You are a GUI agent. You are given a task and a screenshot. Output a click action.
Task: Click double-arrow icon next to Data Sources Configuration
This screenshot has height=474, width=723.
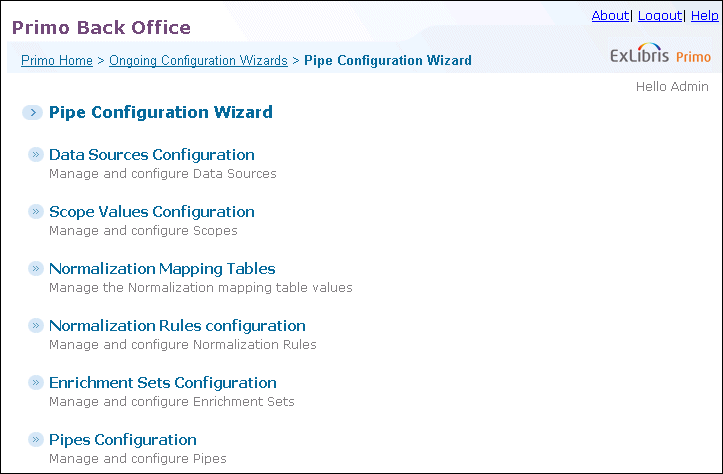pyautogui.click(x=36, y=154)
